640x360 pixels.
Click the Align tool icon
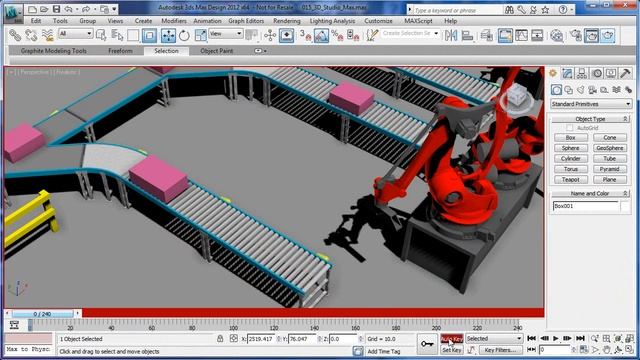[x=467, y=36]
